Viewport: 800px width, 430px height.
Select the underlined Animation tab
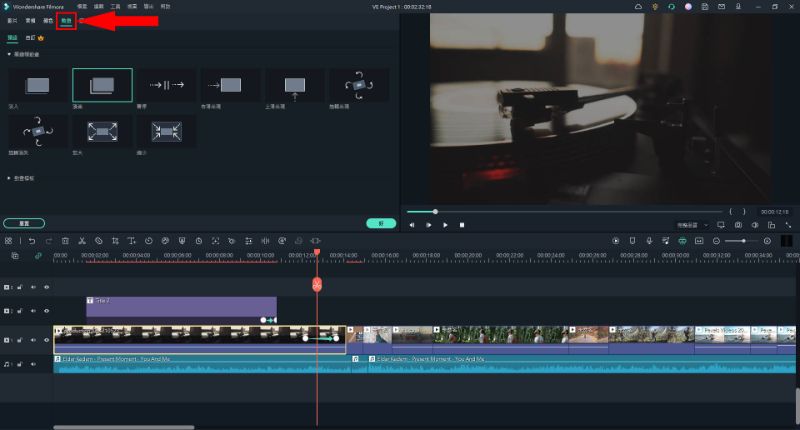(66, 21)
